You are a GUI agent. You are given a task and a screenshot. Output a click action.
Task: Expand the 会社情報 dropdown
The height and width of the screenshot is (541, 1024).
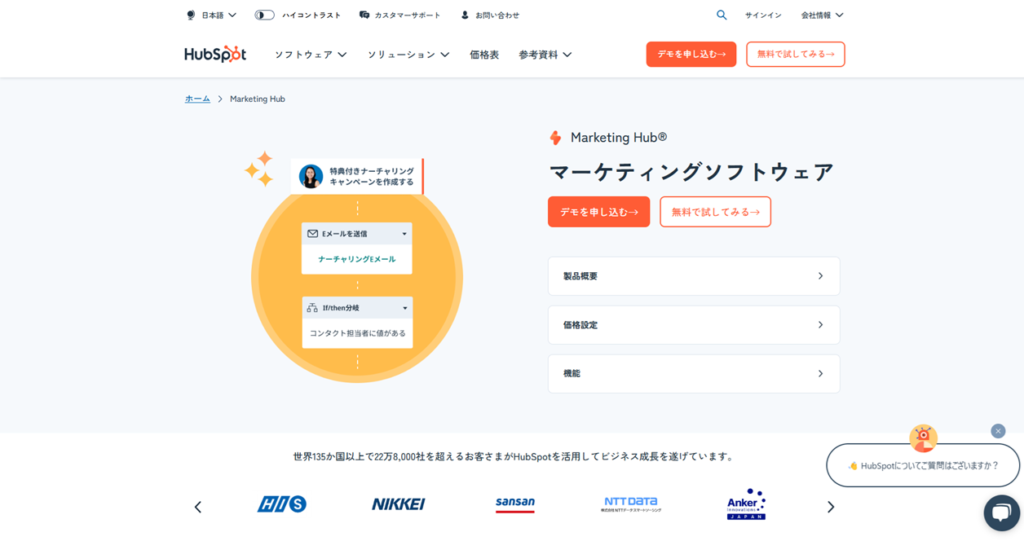point(822,15)
